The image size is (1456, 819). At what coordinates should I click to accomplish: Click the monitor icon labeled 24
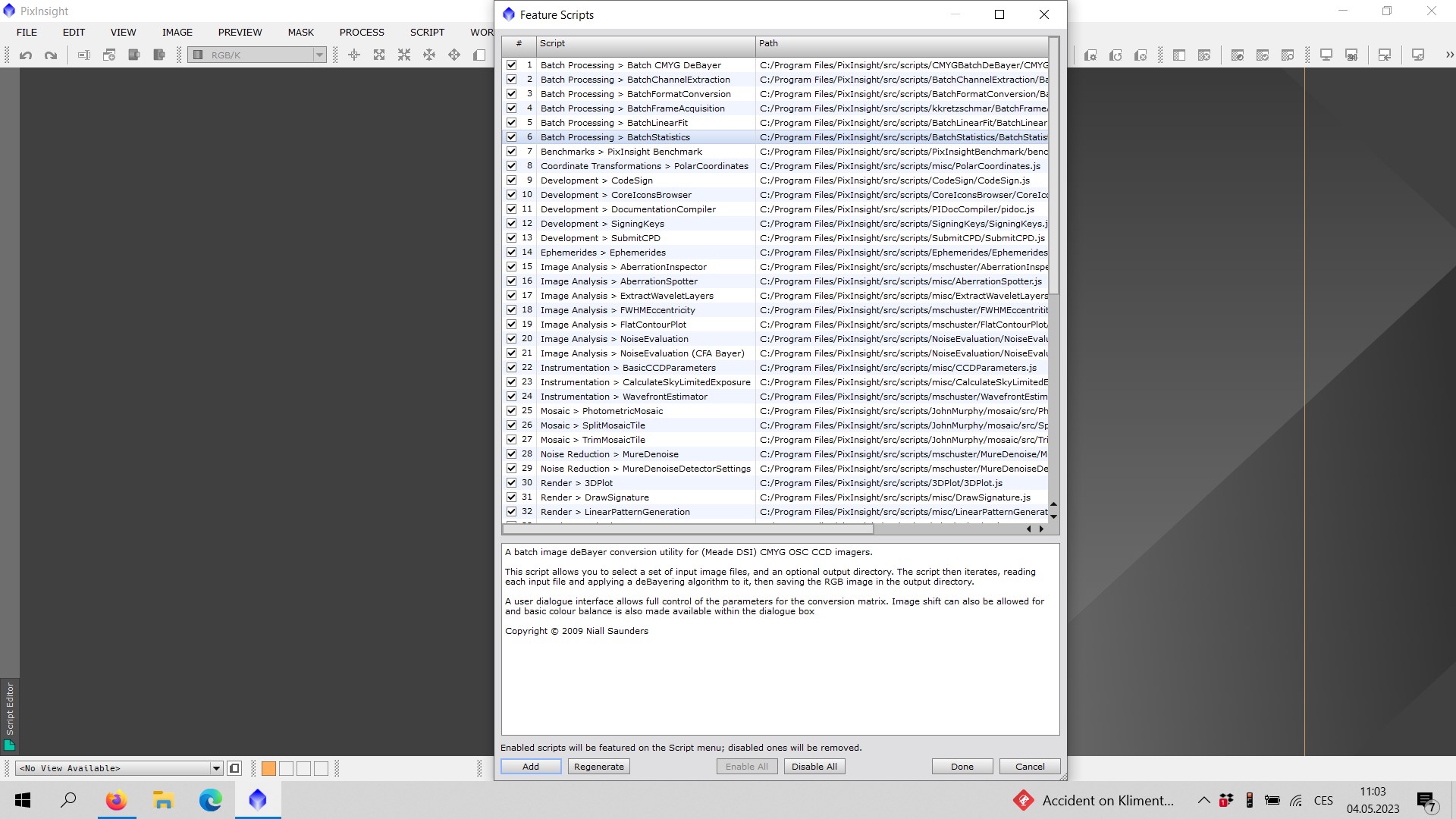(1351, 55)
